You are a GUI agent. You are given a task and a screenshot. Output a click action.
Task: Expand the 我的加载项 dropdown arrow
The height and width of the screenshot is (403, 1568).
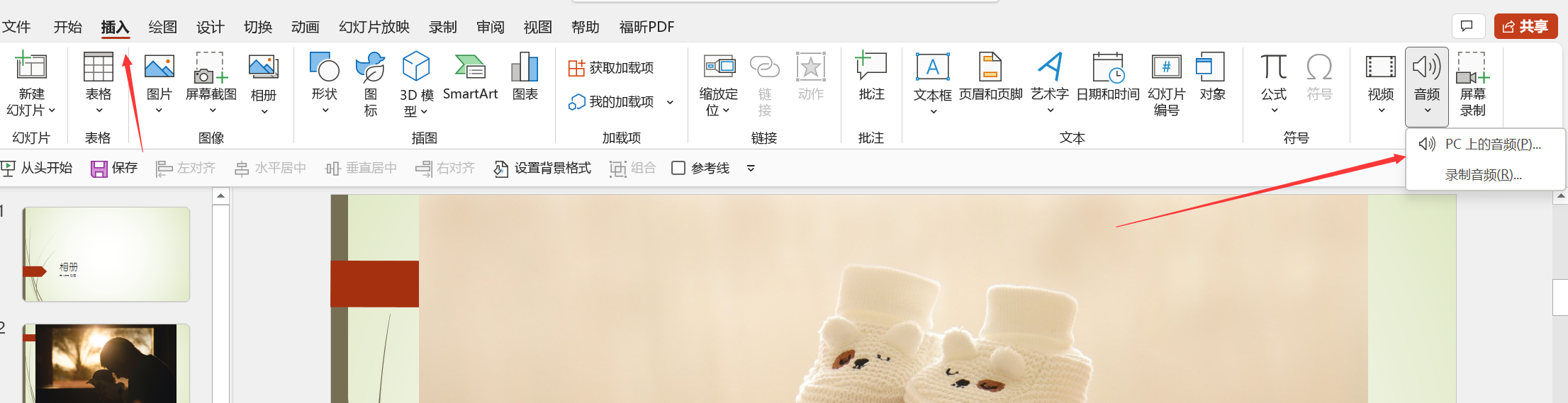pyautogui.click(x=670, y=103)
